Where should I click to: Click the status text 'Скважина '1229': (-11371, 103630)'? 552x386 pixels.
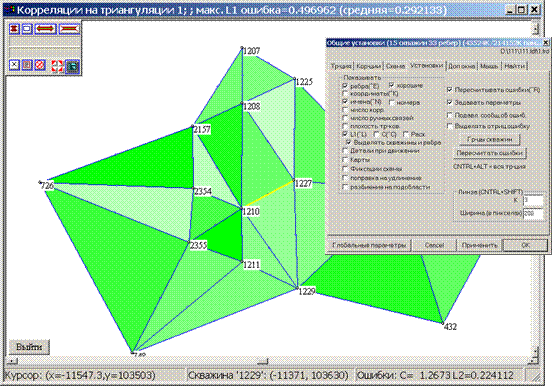(268, 375)
